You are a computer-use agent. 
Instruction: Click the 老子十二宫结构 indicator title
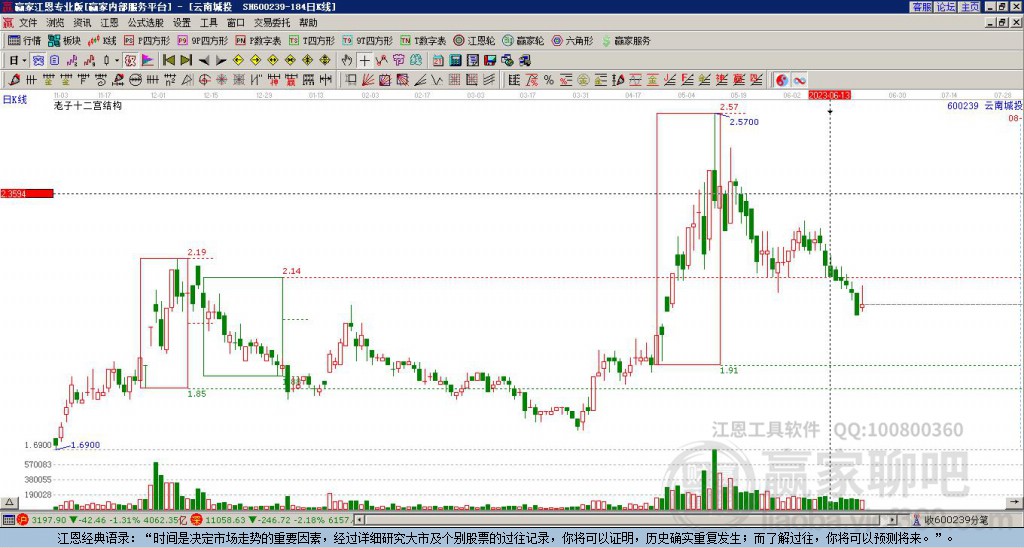(x=88, y=105)
